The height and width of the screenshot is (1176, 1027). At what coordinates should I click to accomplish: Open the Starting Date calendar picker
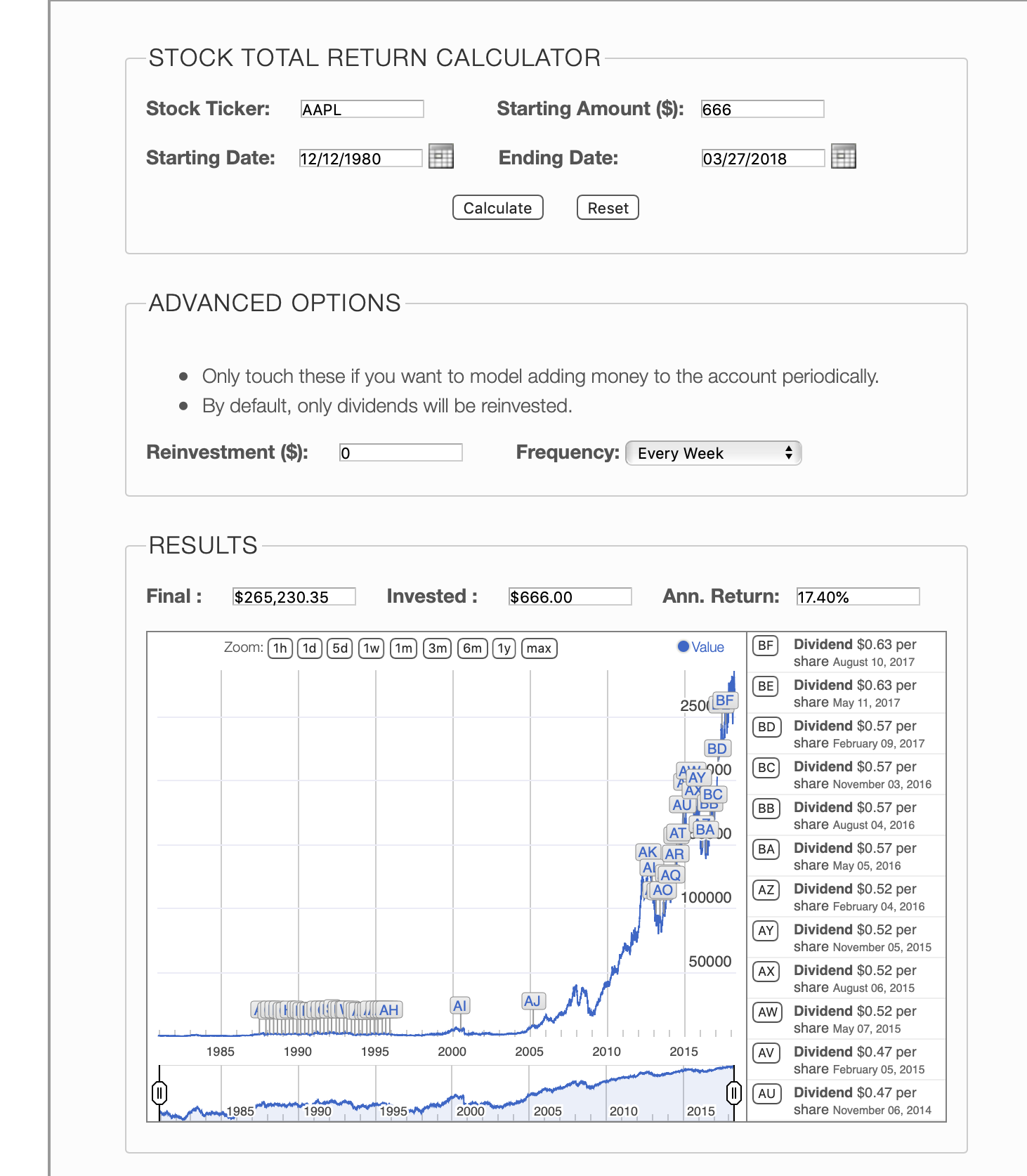tap(441, 156)
